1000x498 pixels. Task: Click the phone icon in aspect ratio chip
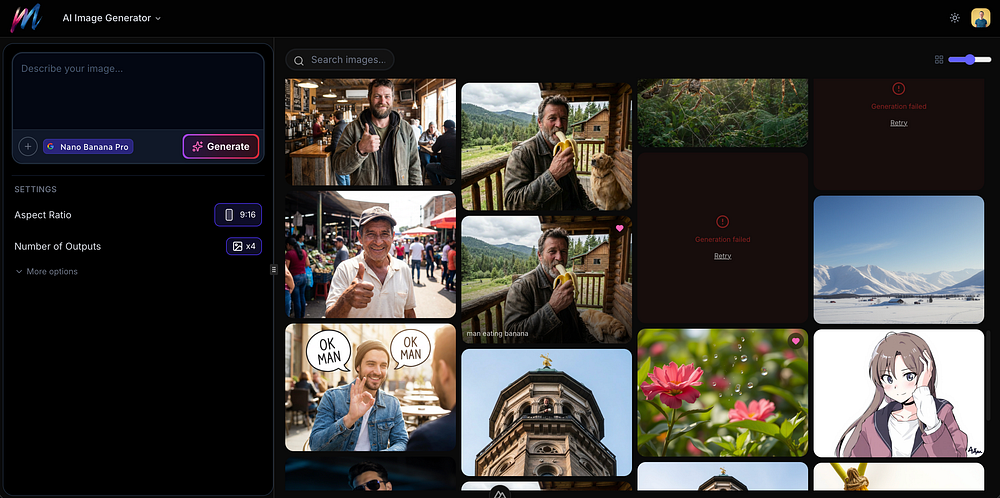(230, 215)
